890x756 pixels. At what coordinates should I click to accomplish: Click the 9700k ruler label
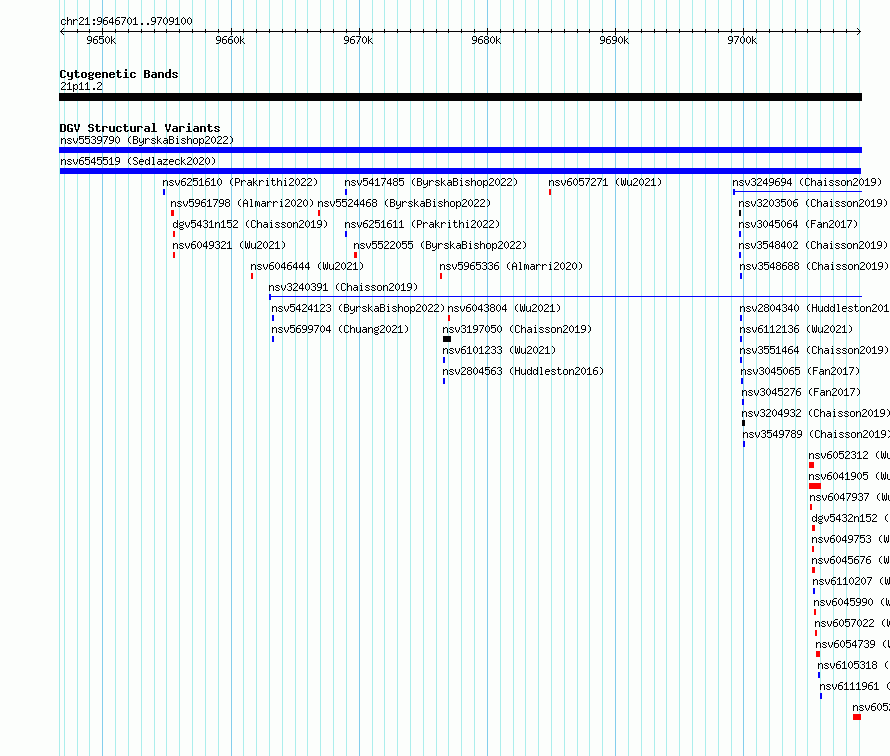742,40
